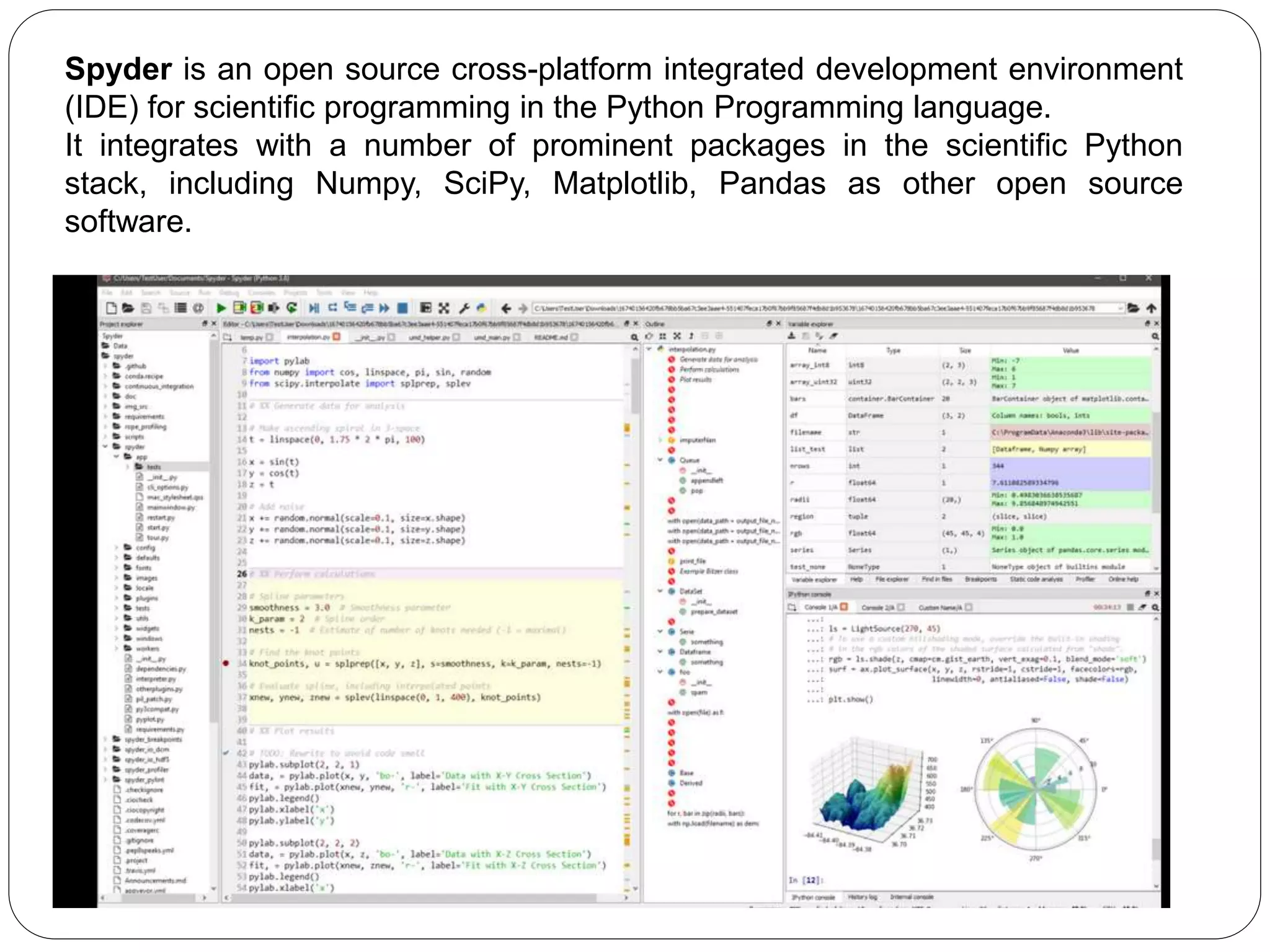Open the Console 2/A tab
1270x952 pixels.
877,607
